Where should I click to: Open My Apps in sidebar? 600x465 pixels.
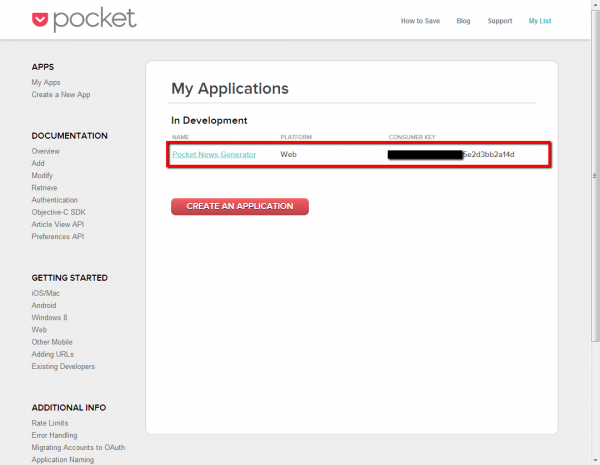(46, 83)
